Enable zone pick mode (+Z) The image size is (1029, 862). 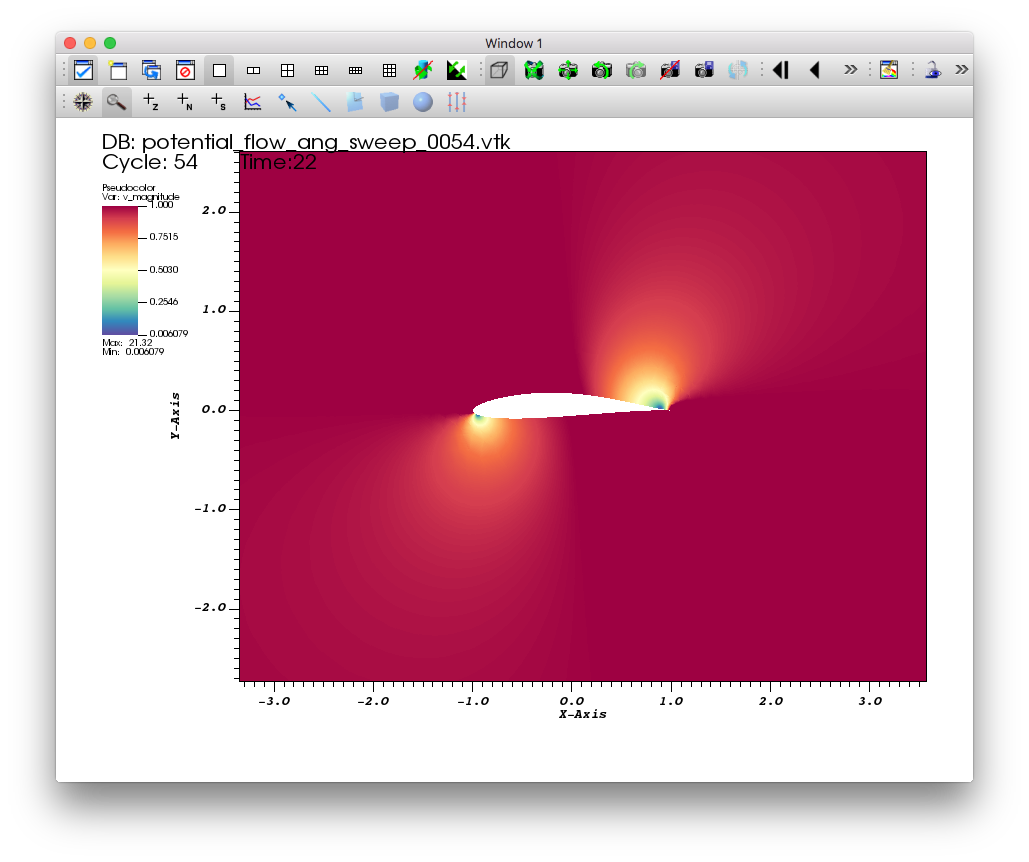(151, 102)
